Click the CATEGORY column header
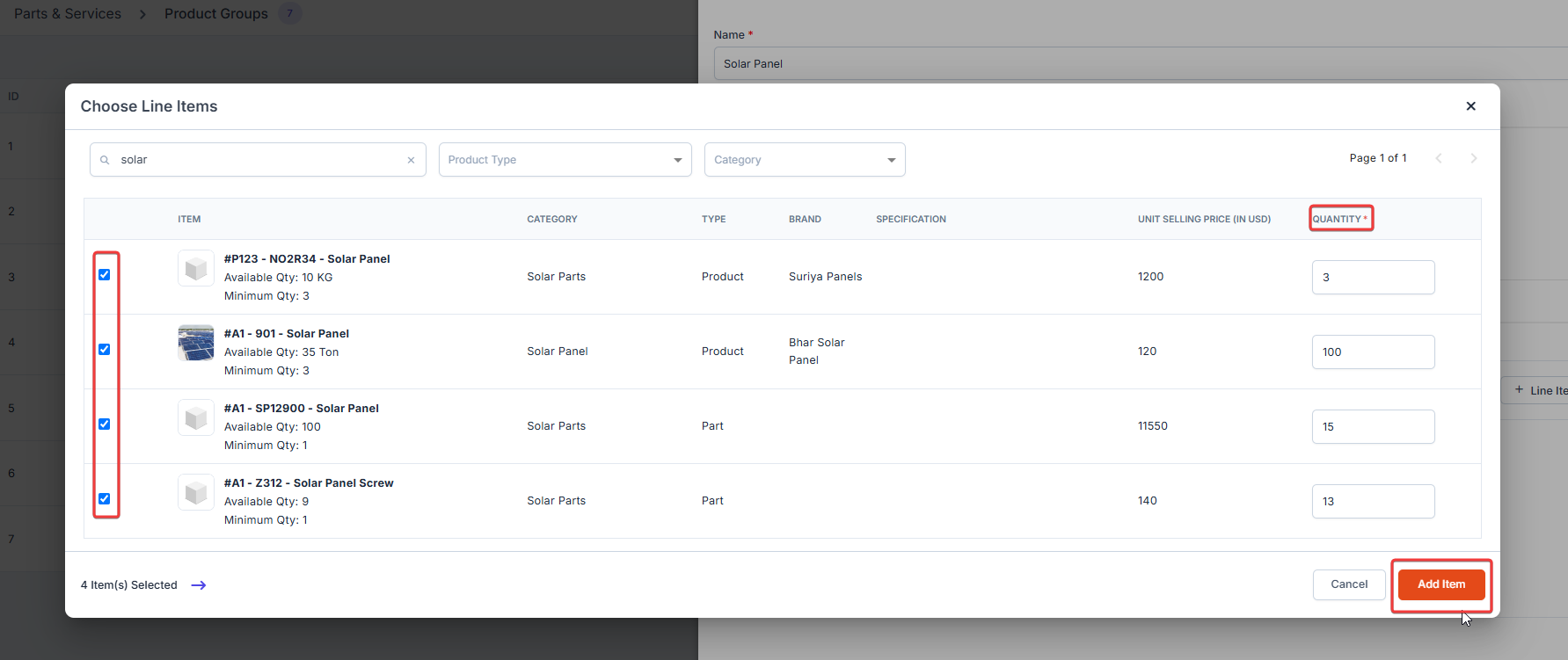The height and width of the screenshot is (660, 1568). [552, 219]
